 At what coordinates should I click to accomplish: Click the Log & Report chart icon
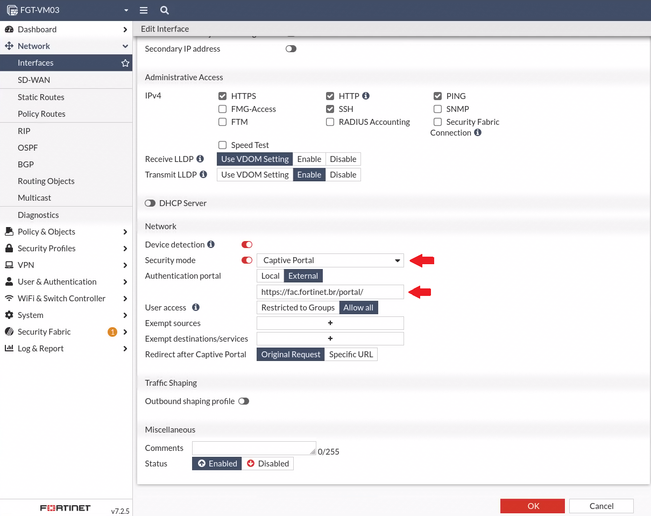coord(9,348)
